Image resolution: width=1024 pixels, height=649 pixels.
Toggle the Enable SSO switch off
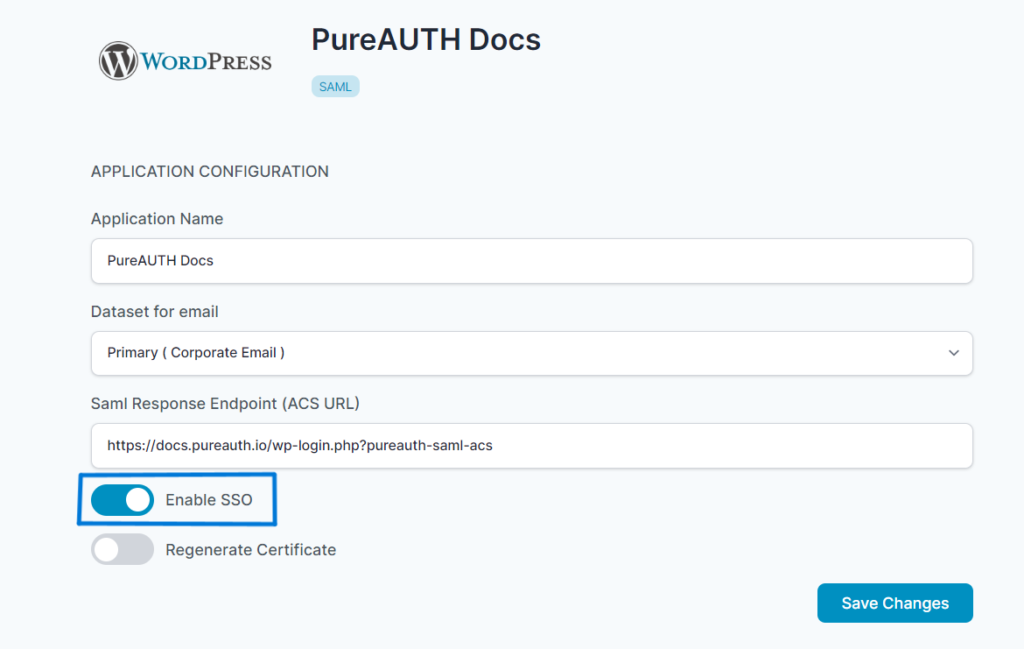[x=122, y=500]
